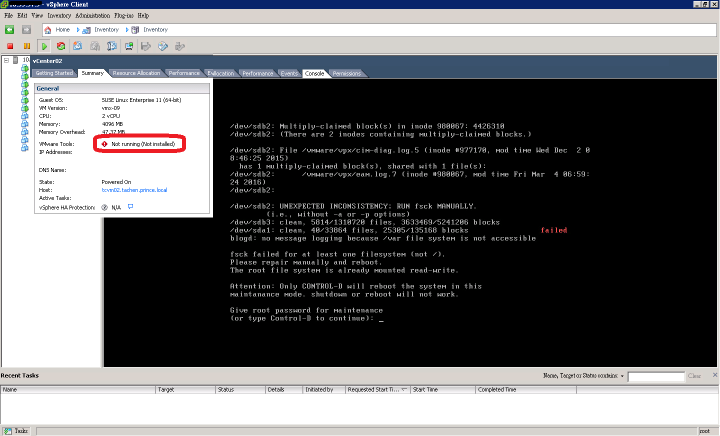Sort by Requested Start Time column arrow
720x436 pixels.
[404, 390]
